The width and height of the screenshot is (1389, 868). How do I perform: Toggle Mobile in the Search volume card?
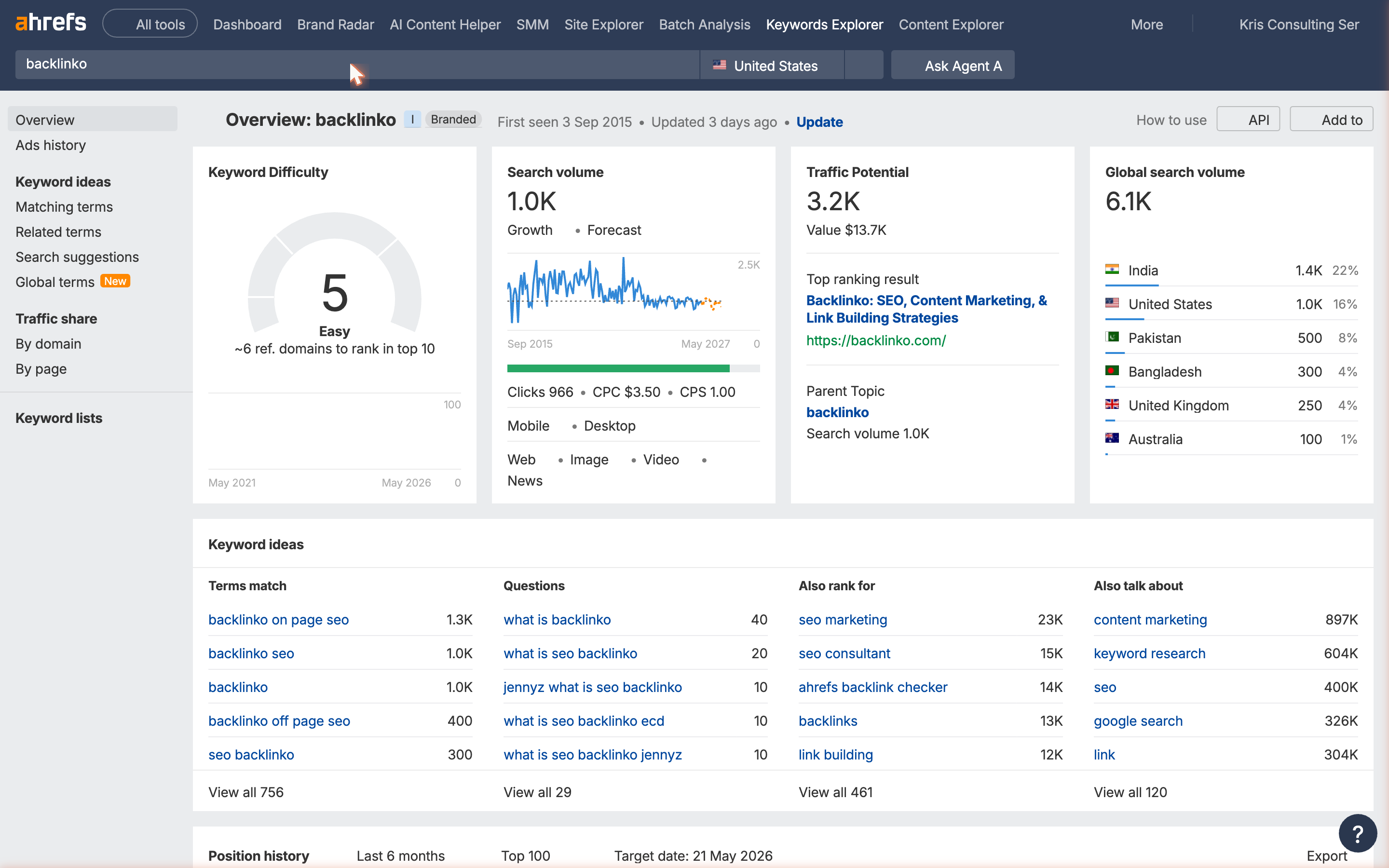528,426
